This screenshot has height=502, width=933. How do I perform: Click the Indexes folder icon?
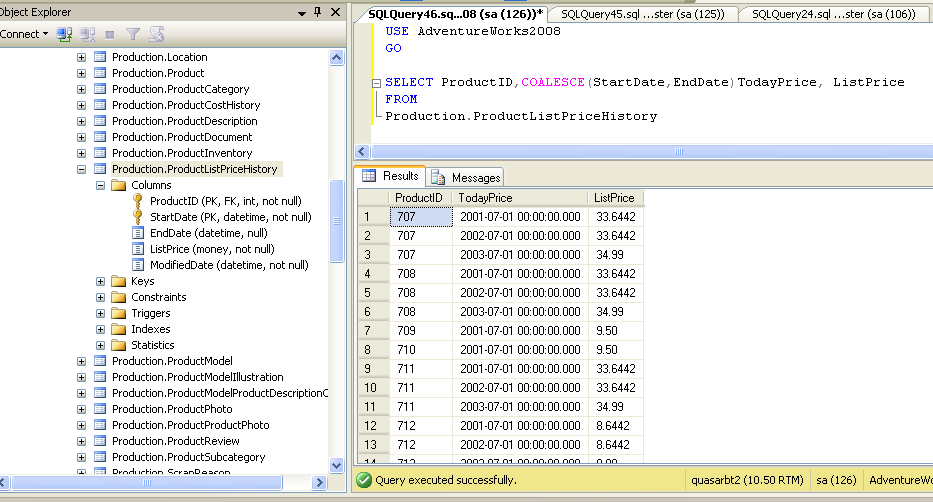click(119, 330)
